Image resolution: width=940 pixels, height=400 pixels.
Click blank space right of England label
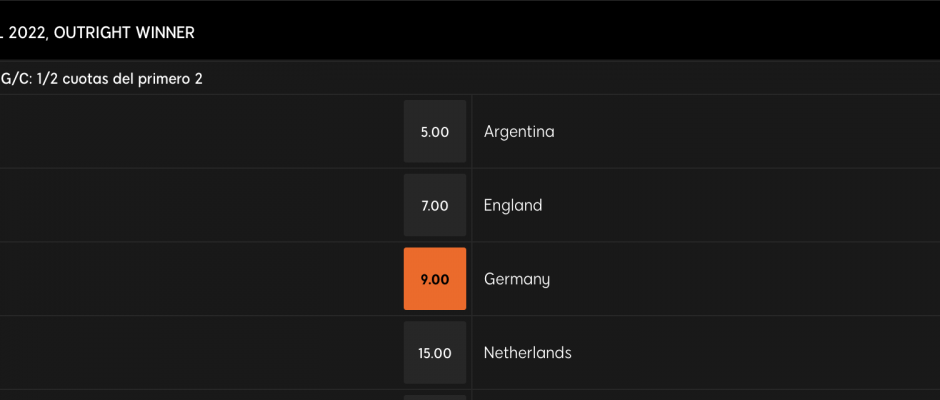pos(741,205)
